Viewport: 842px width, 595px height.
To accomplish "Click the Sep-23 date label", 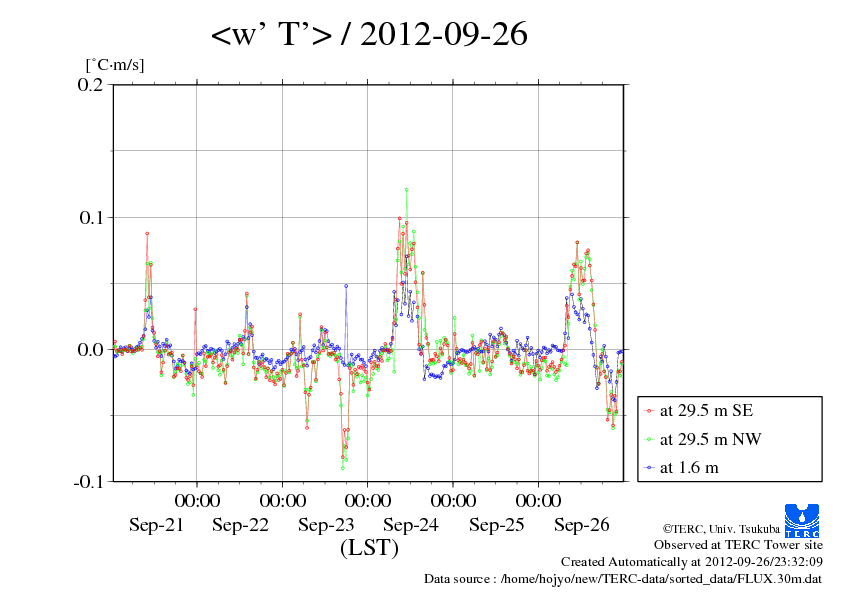I will click(x=326, y=524).
